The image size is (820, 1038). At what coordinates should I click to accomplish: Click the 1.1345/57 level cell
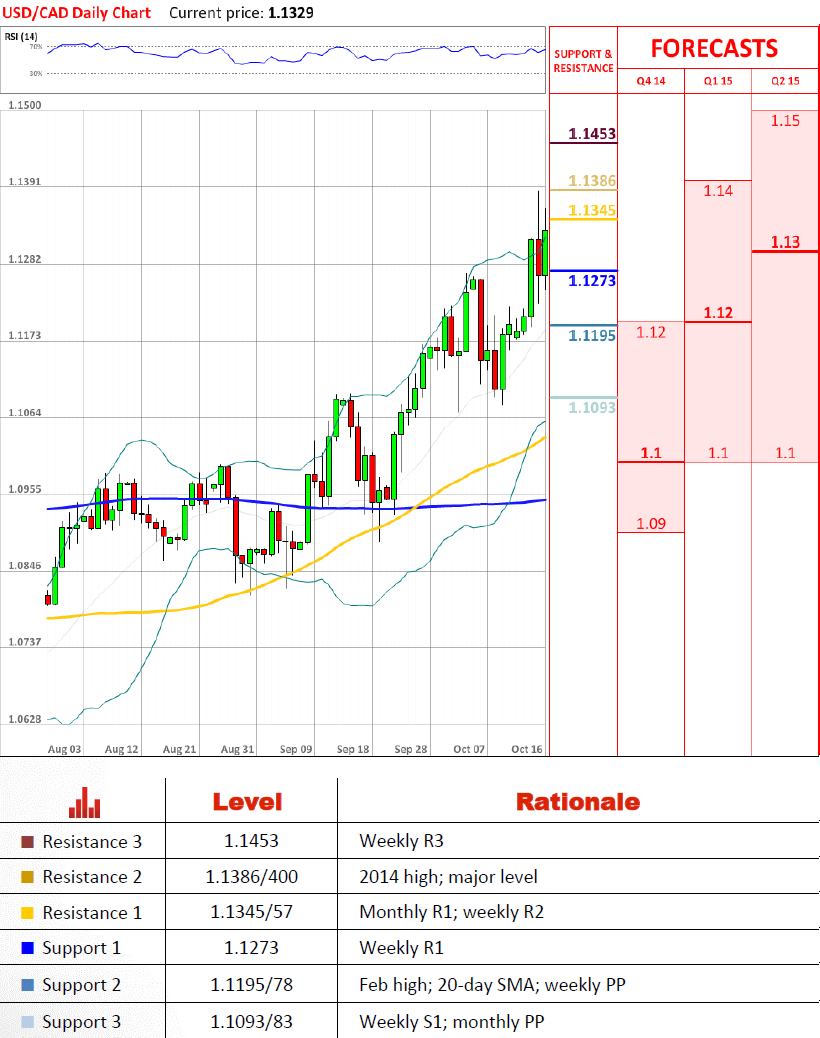click(x=251, y=912)
